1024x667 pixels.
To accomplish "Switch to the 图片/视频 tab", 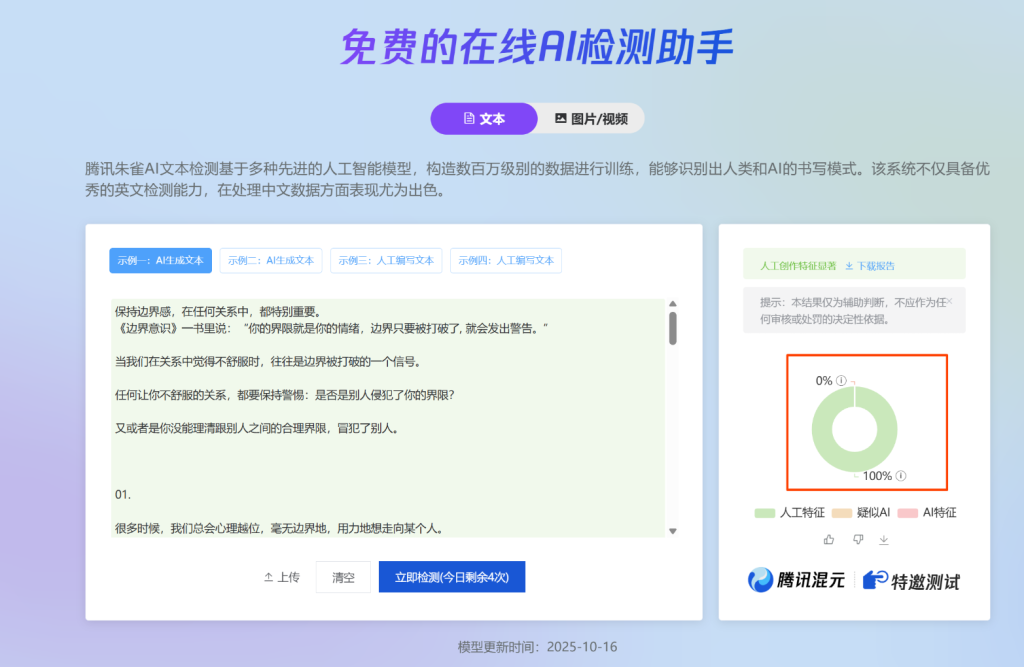I will [x=590, y=118].
